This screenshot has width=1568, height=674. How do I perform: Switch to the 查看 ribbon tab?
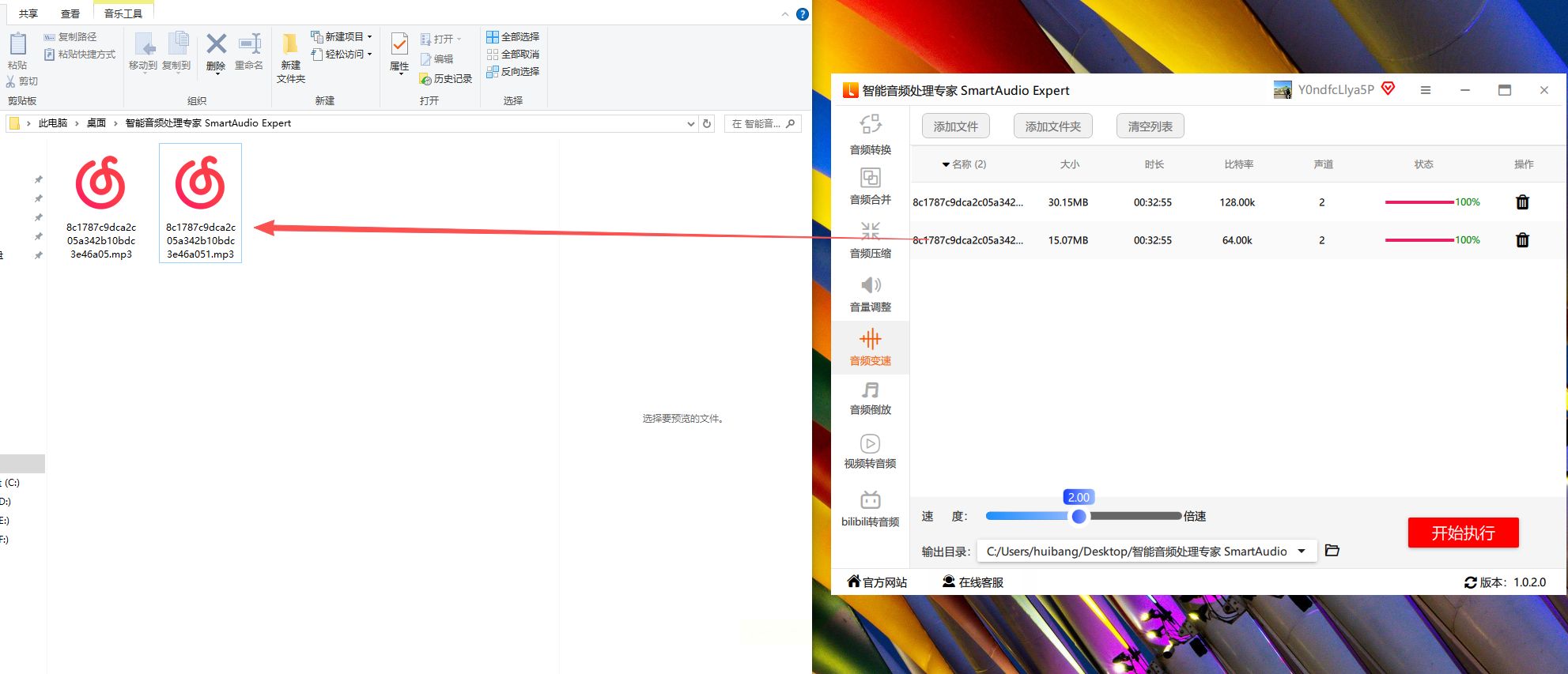[x=70, y=13]
